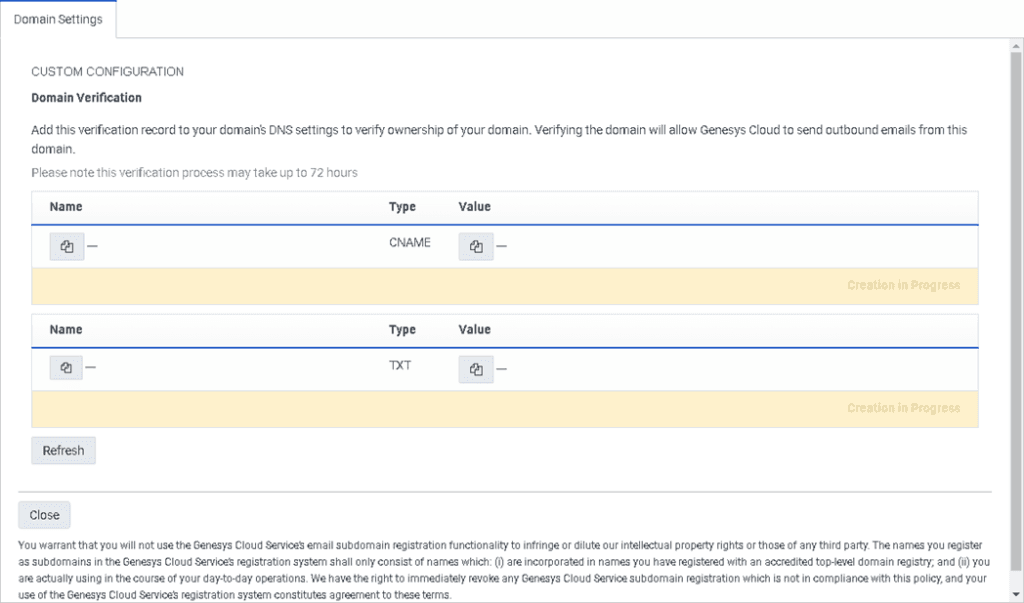Click the CNAME type label
This screenshot has height=603, width=1024.
pos(409,242)
